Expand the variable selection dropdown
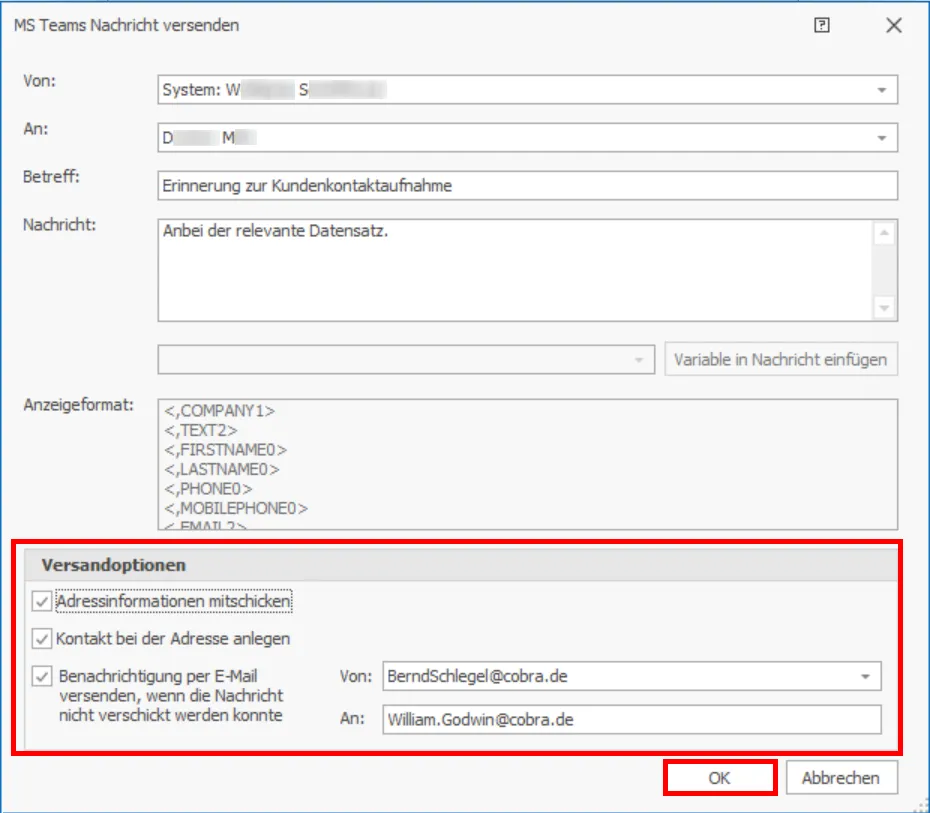930x813 pixels. (639, 360)
